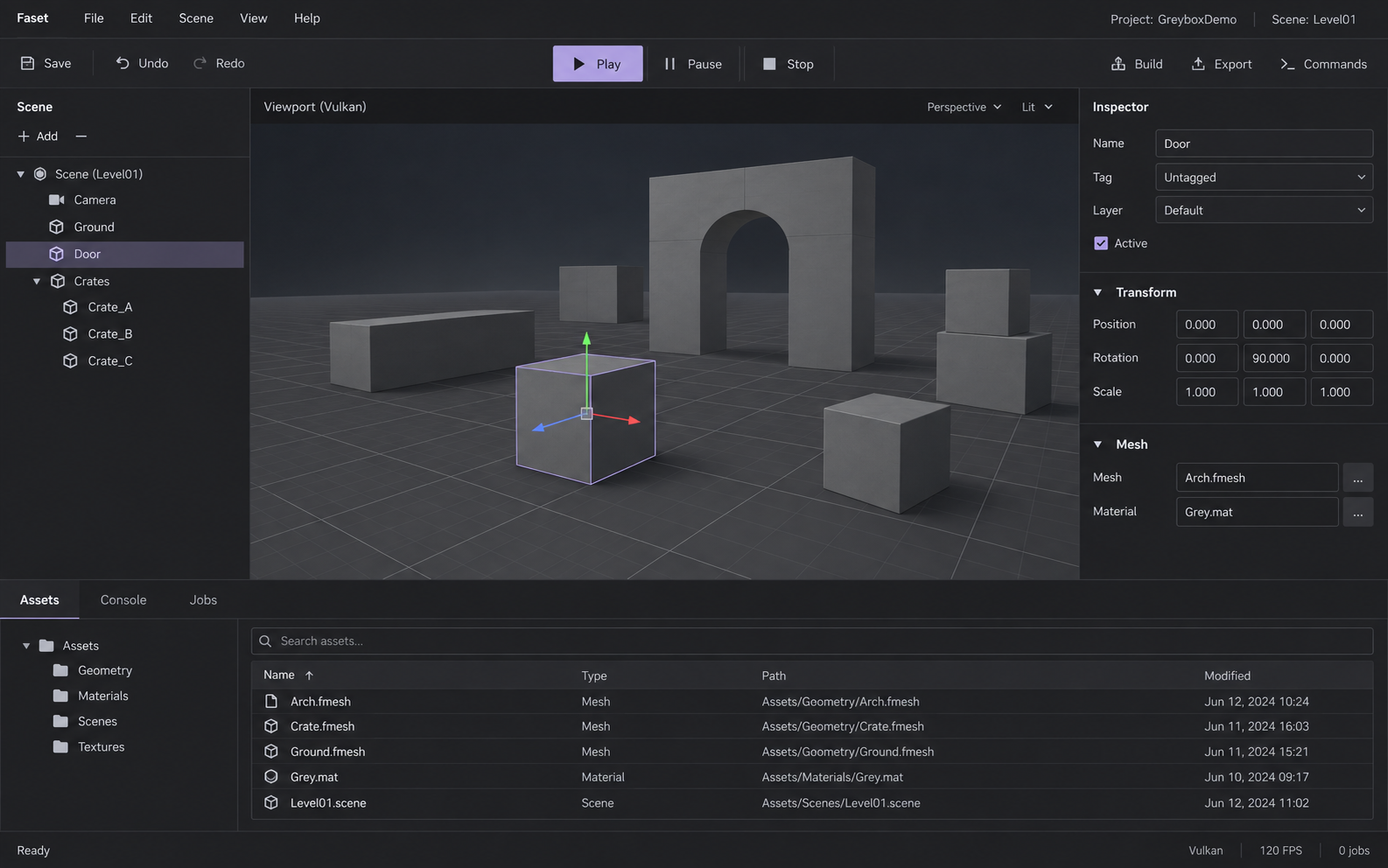Image resolution: width=1388 pixels, height=868 pixels.
Task: Pause the running scene
Action: (692, 64)
